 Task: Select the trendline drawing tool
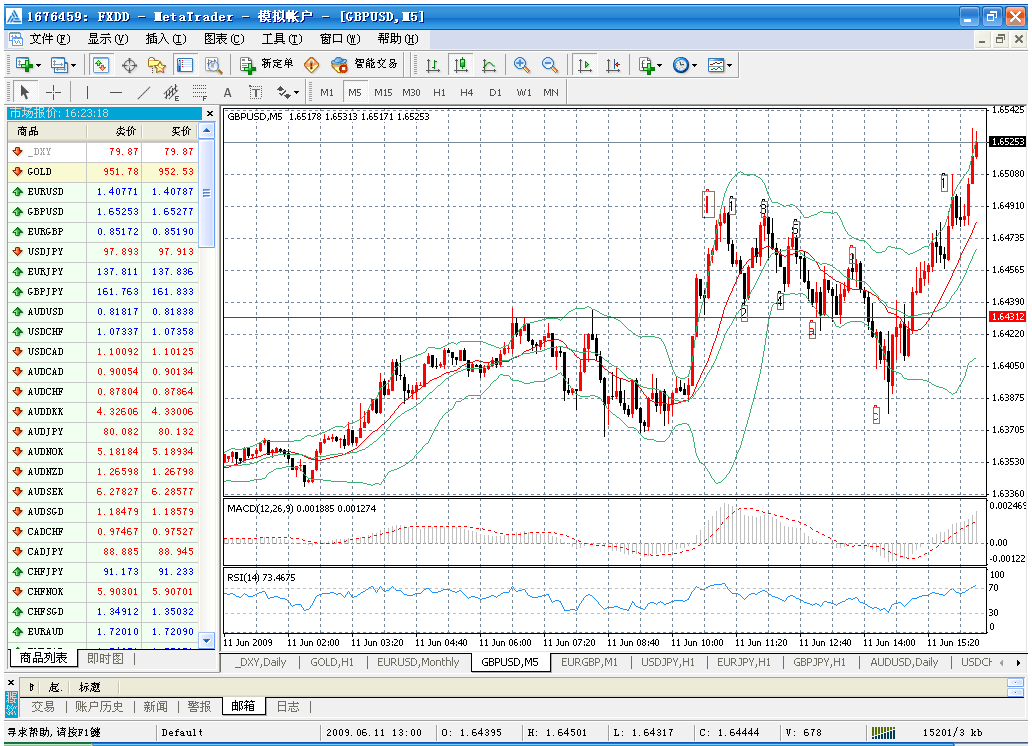pyautogui.click(x=144, y=92)
